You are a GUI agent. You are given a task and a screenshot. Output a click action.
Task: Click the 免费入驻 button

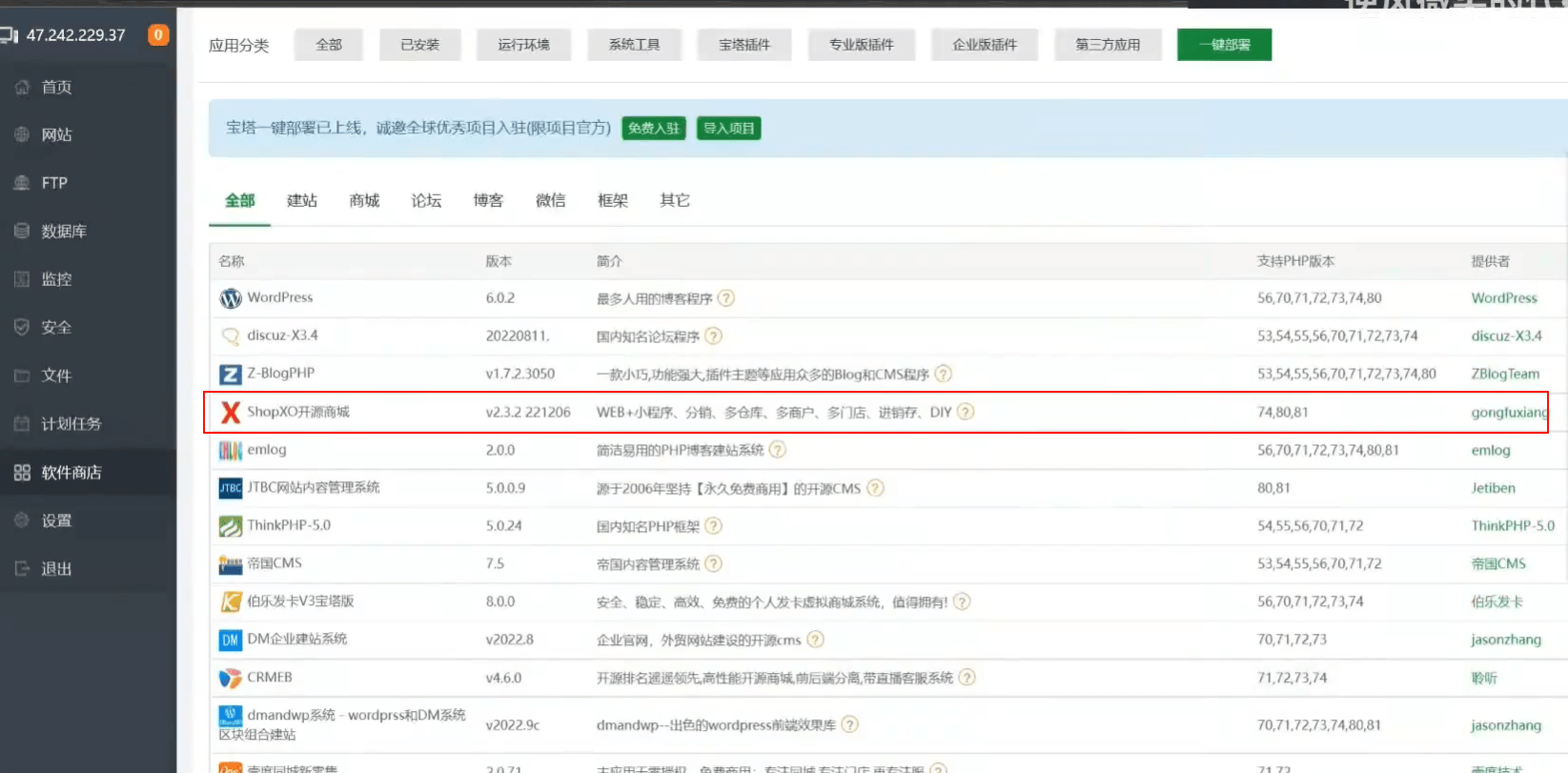point(654,129)
